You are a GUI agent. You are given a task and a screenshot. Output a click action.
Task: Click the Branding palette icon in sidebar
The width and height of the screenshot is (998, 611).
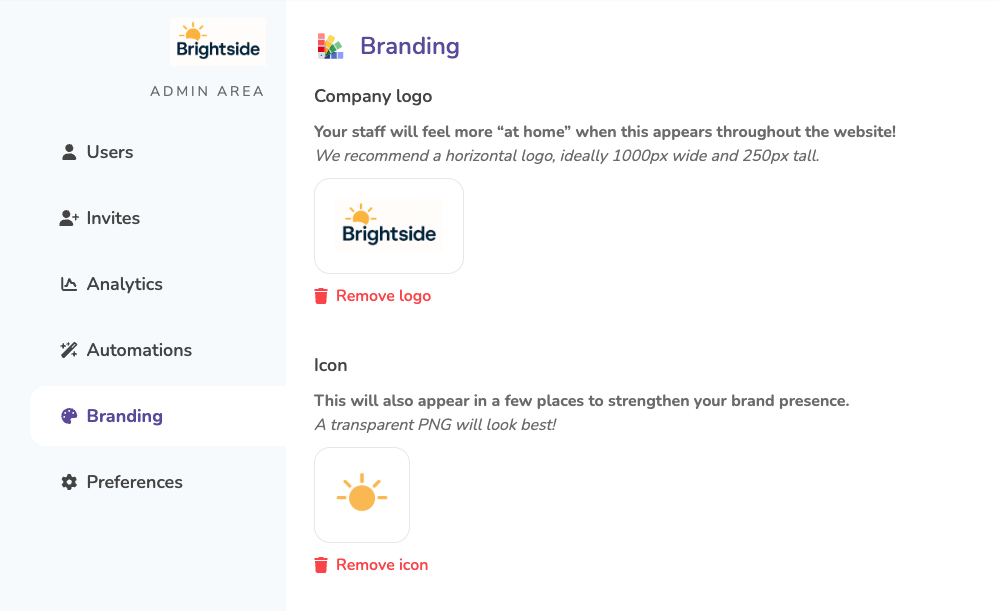(x=69, y=416)
